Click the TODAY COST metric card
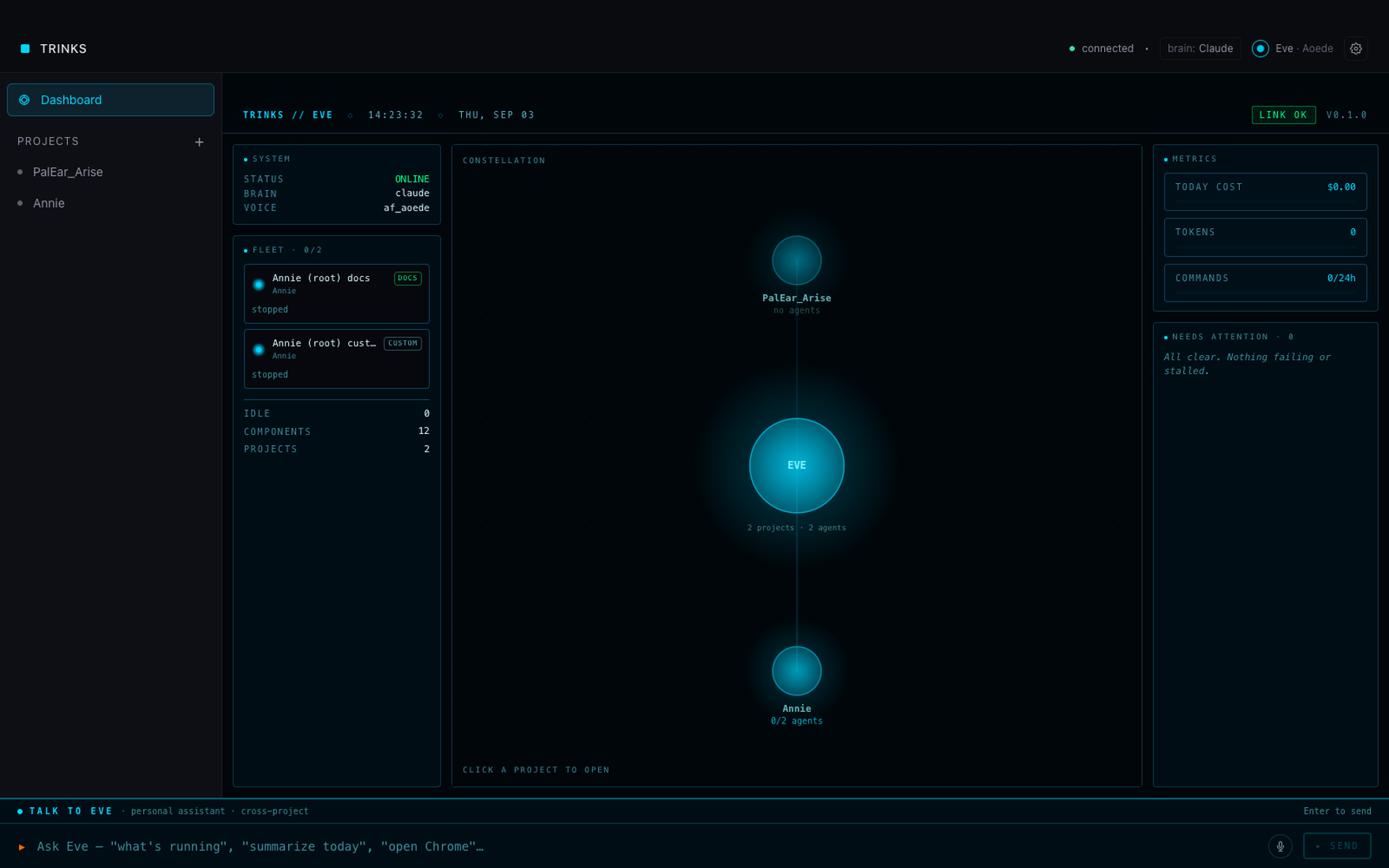Image resolution: width=1389 pixels, height=868 pixels. point(1265,192)
